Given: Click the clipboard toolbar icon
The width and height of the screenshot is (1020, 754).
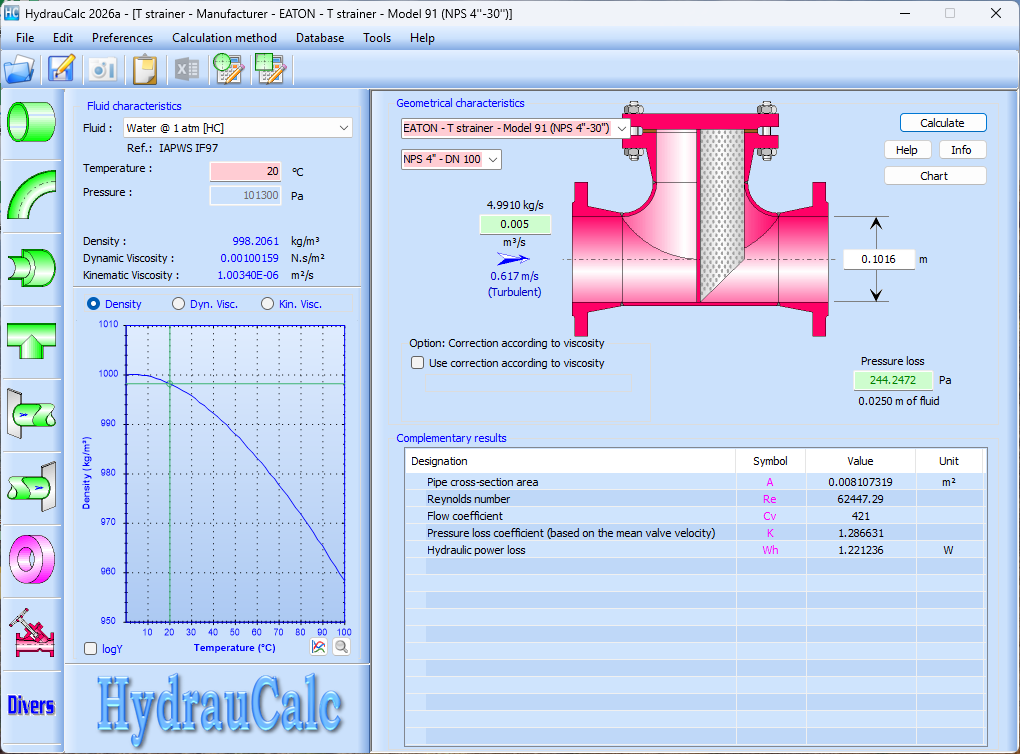Looking at the screenshot, I should pyautogui.click(x=145, y=69).
